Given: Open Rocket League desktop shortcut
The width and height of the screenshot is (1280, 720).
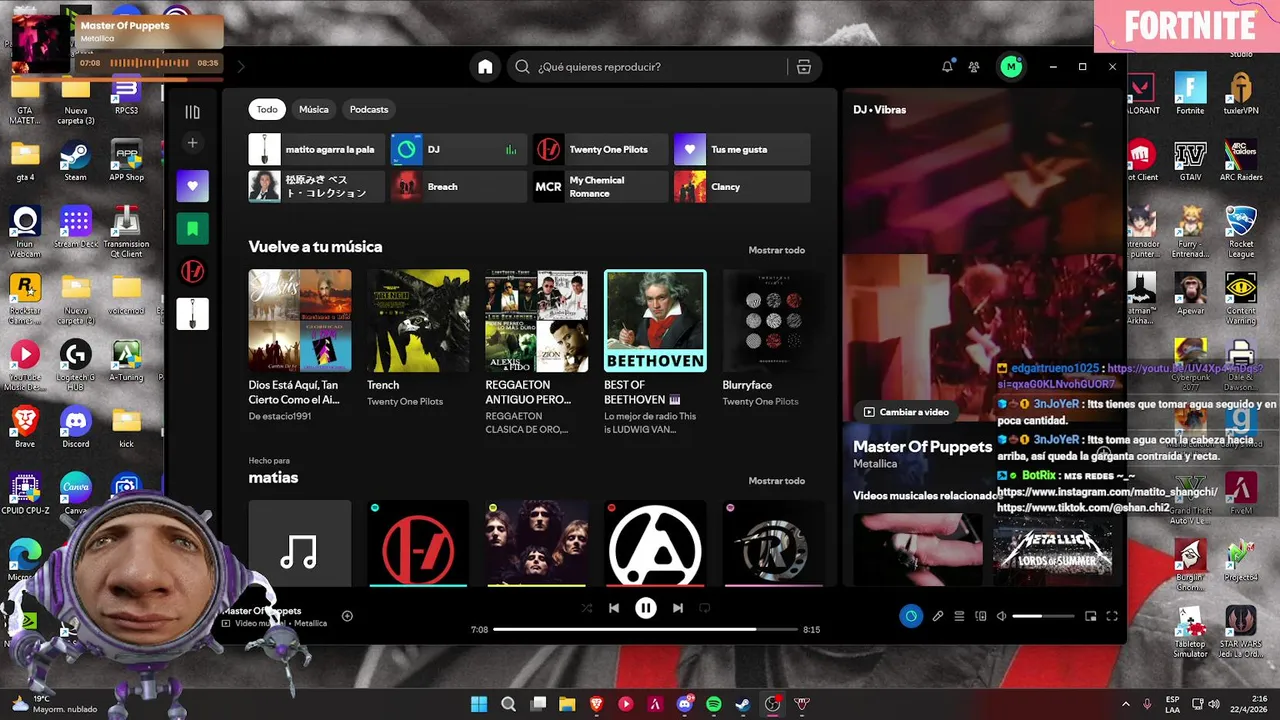Looking at the screenshot, I should coord(1241,232).
